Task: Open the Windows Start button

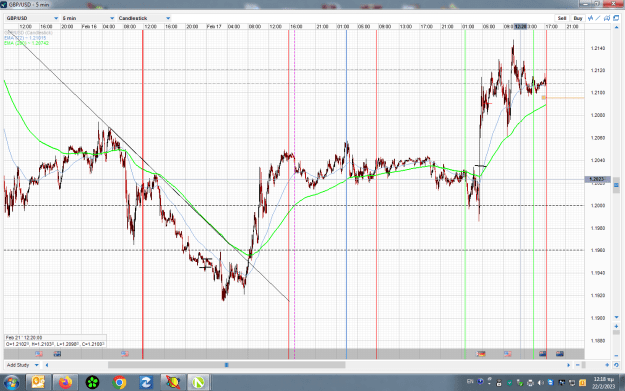Action: tap(11, 383)
